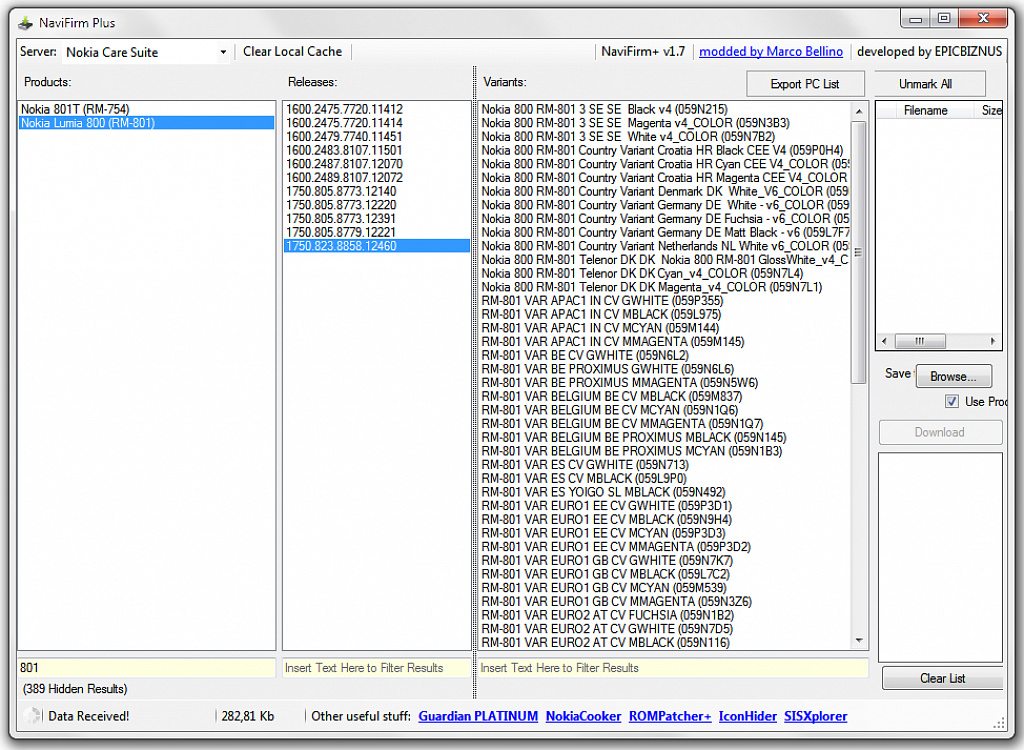The image size is (1024, 750).
Task: Open the Server combo box dropdown arrow
Action: [x=223, y=52]
